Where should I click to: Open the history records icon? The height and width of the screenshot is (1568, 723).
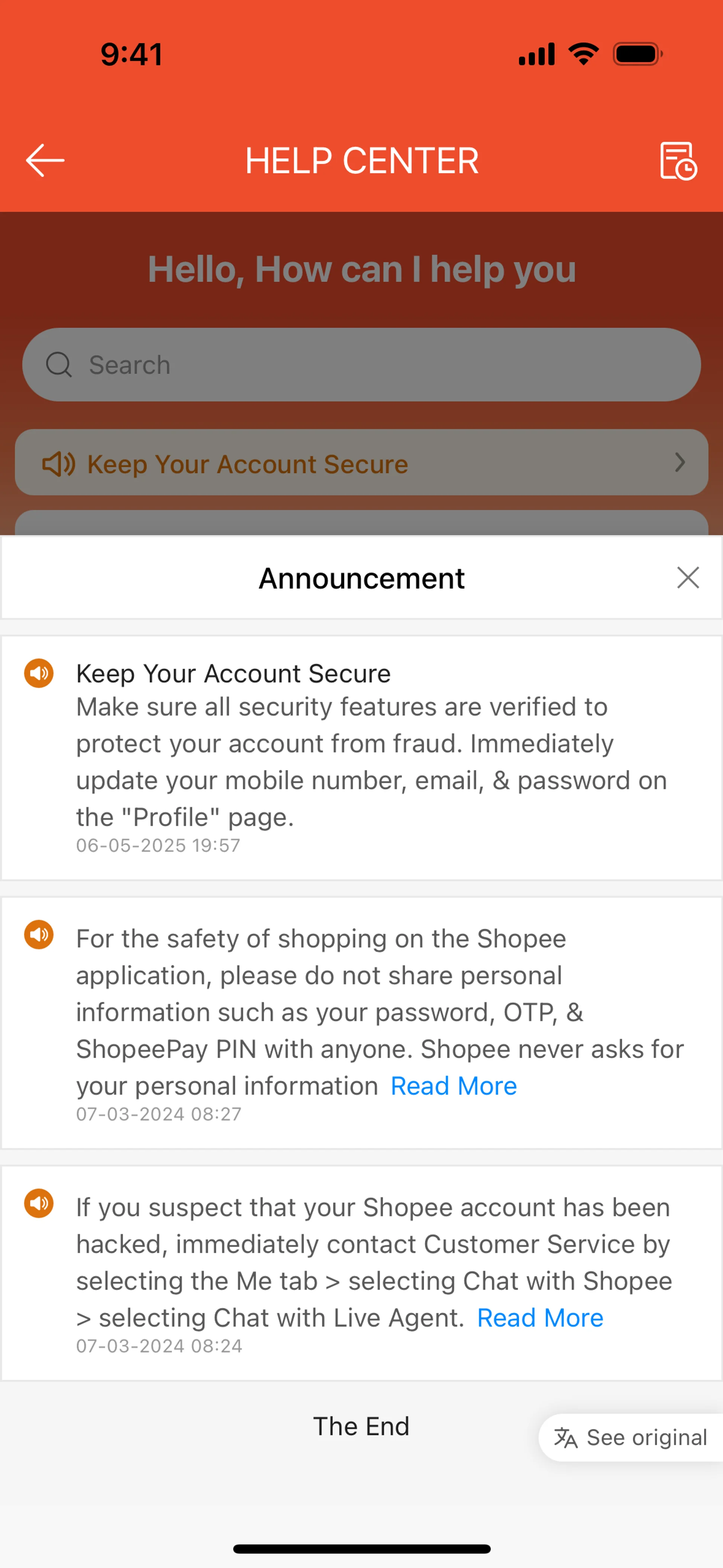pyautogui.click(x=678, y=161)
